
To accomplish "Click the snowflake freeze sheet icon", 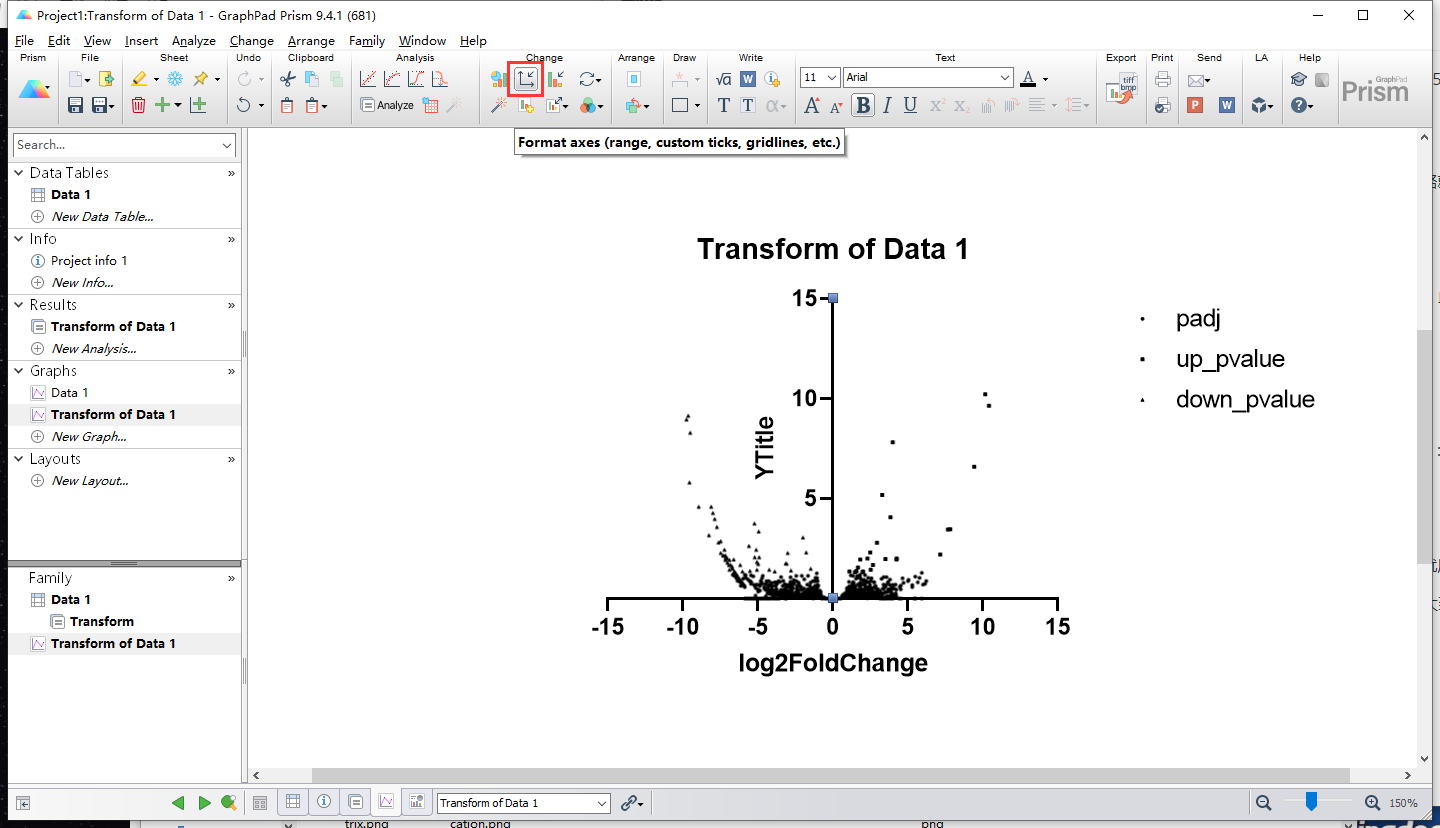I will click(x=175, y=79).
